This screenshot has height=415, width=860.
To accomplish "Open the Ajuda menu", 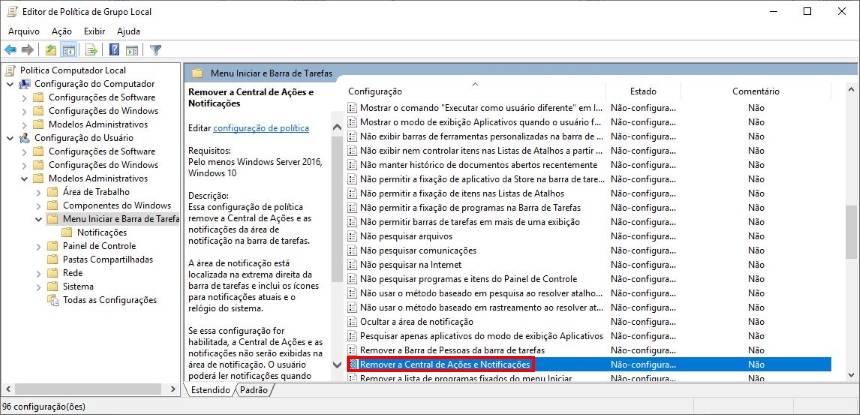I will pos(128,31).
